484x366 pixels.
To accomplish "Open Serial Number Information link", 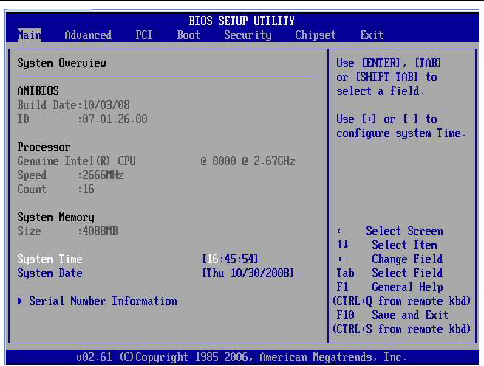I will 103,301.
